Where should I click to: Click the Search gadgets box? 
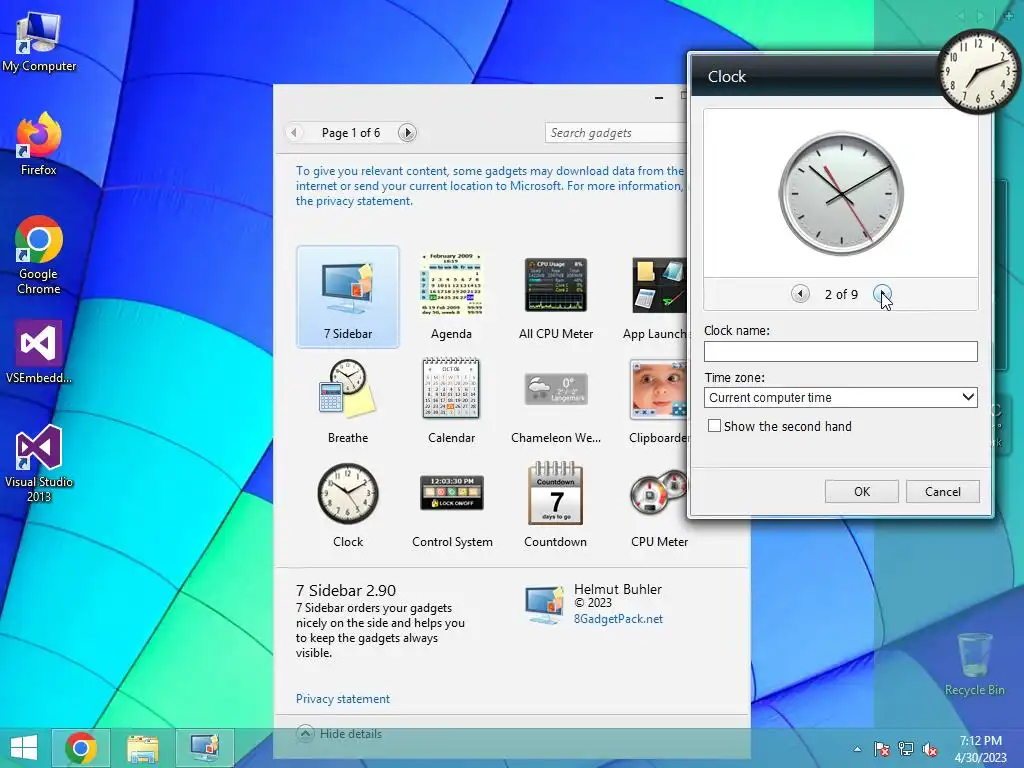(x=615, y=133)
